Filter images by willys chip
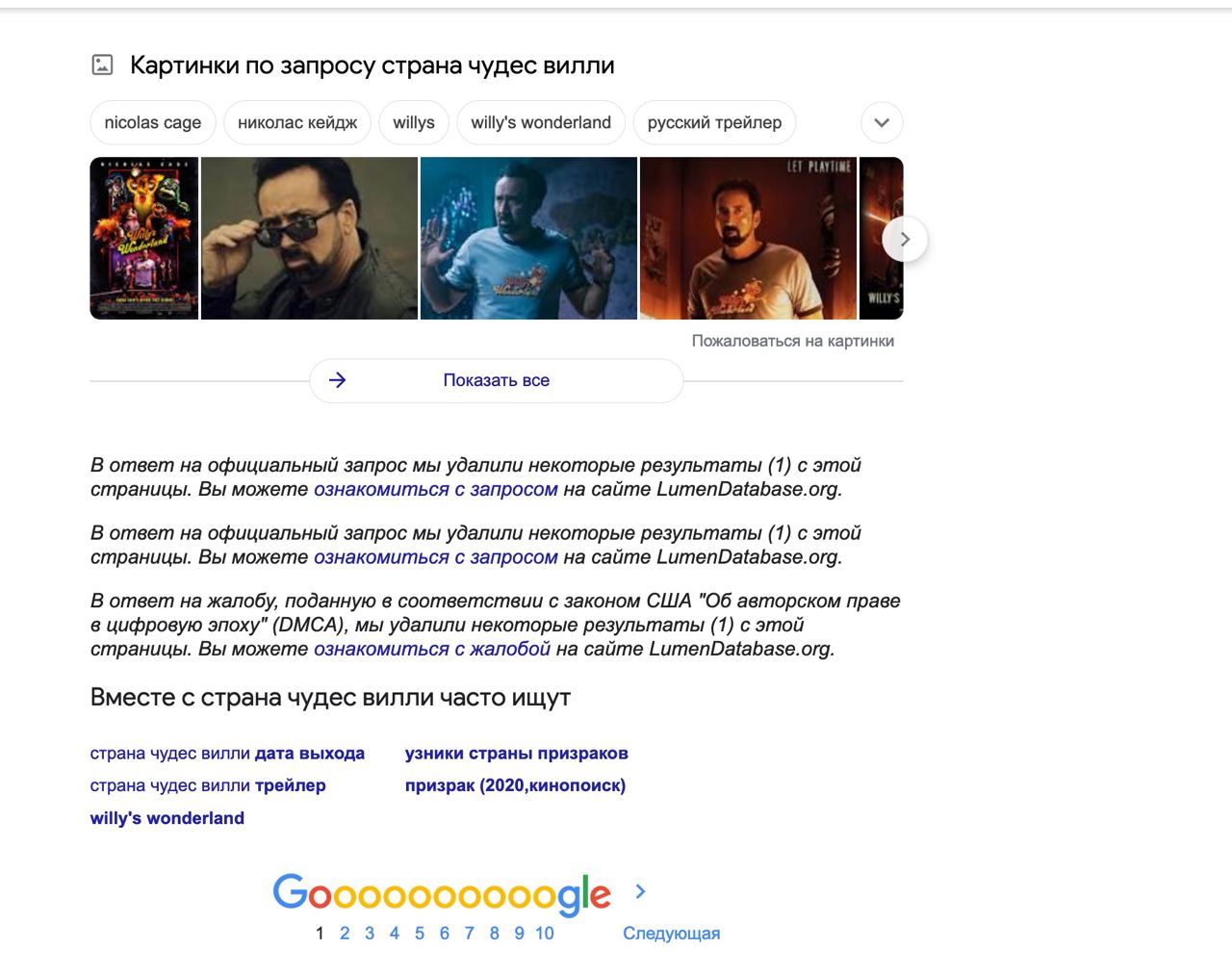This screenshot has width=1232, height=975. (414, 123)
